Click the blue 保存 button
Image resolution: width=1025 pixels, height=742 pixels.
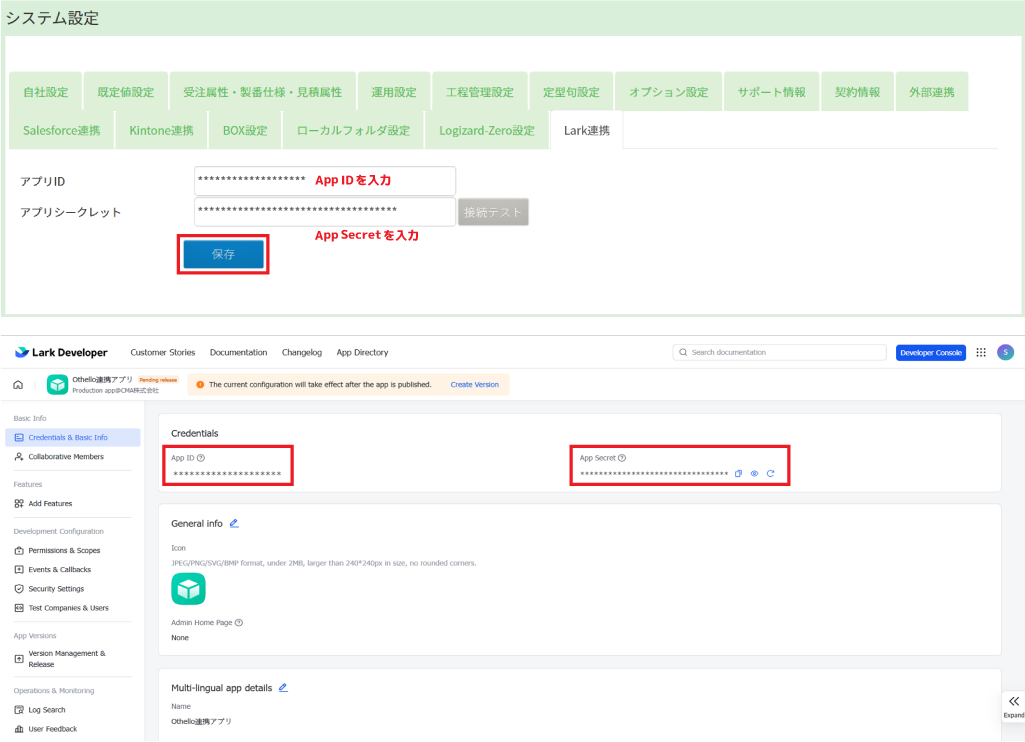tap(224, 254)
